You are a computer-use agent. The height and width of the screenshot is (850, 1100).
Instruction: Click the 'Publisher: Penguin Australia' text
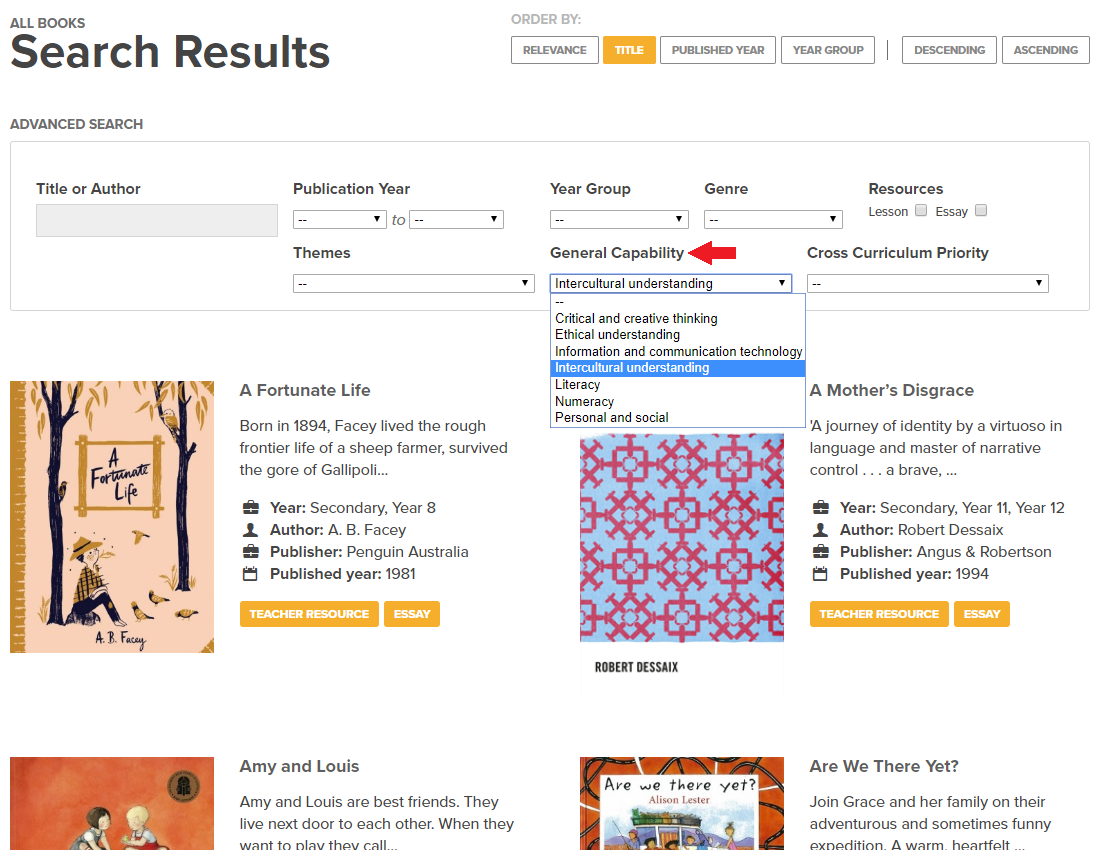tap(369, 552)
